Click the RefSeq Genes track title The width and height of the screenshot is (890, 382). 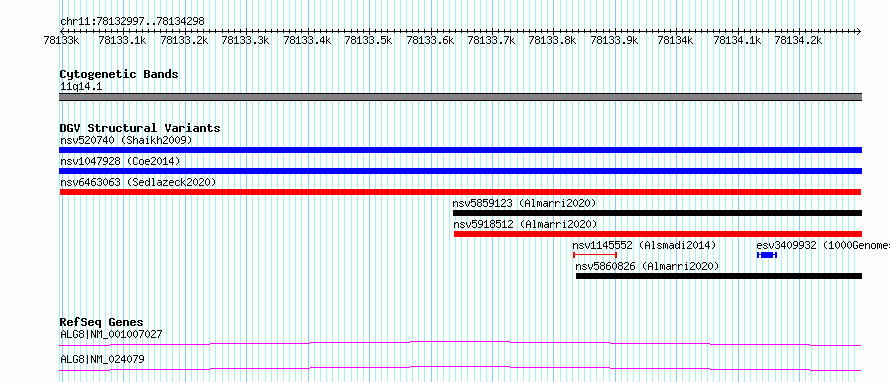[102, 322]
